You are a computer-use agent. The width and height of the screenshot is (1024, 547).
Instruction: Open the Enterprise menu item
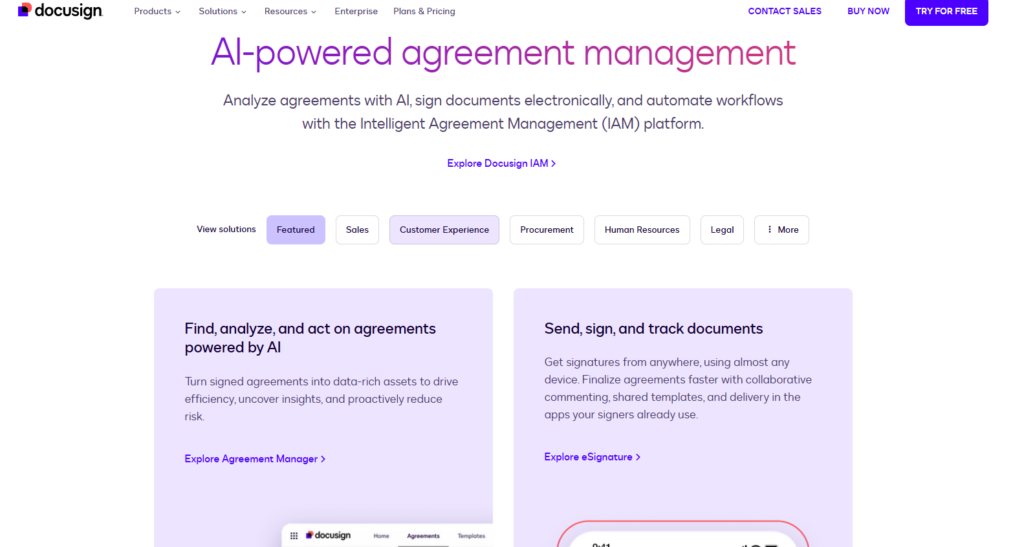click(356, 11)
